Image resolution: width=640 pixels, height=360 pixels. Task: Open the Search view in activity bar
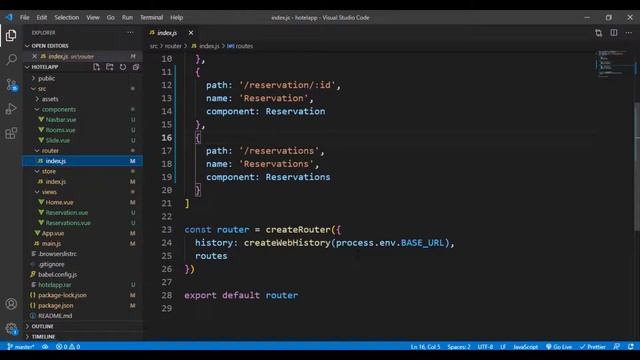click(11, 60)
